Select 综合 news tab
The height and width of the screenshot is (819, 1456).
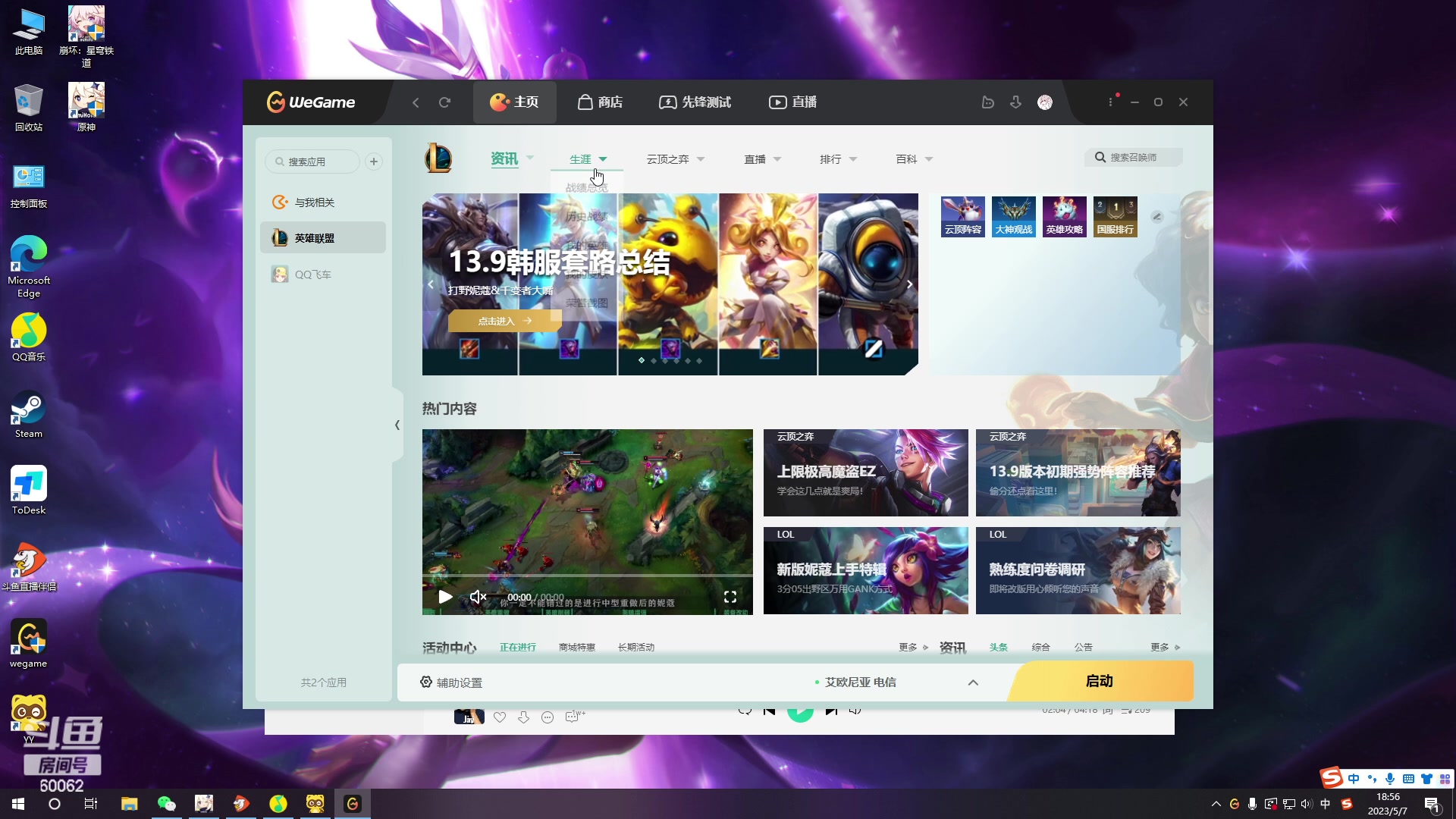click(x=1041, y=648)
